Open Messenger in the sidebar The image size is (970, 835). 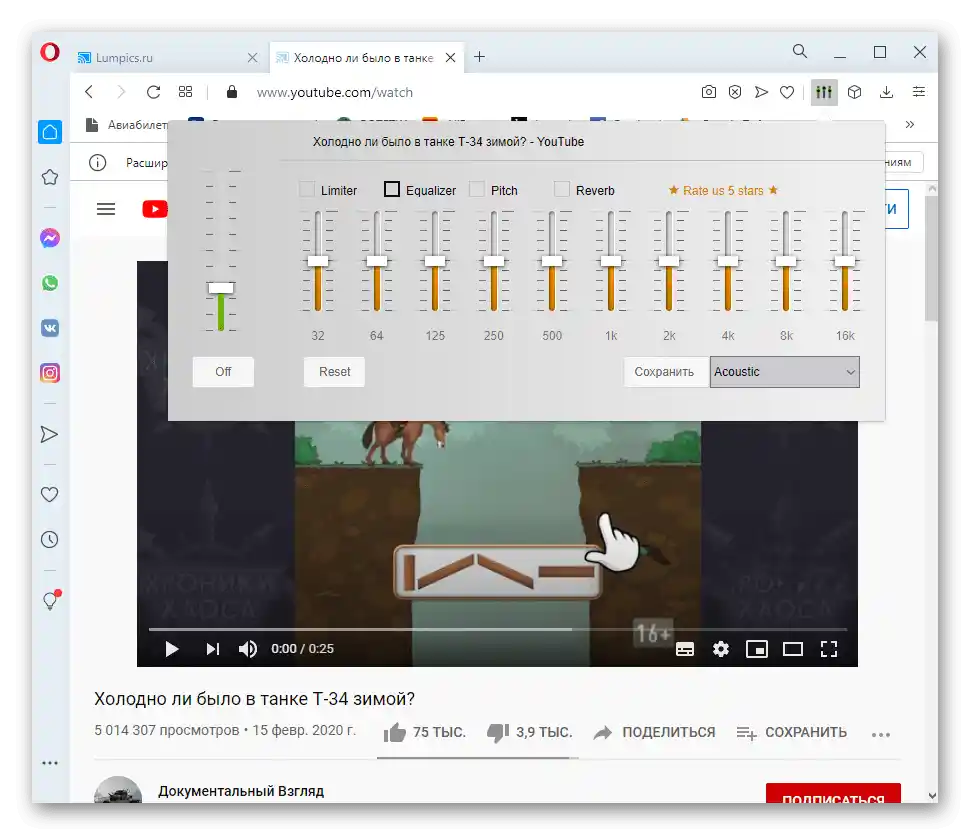coord(50,238)
